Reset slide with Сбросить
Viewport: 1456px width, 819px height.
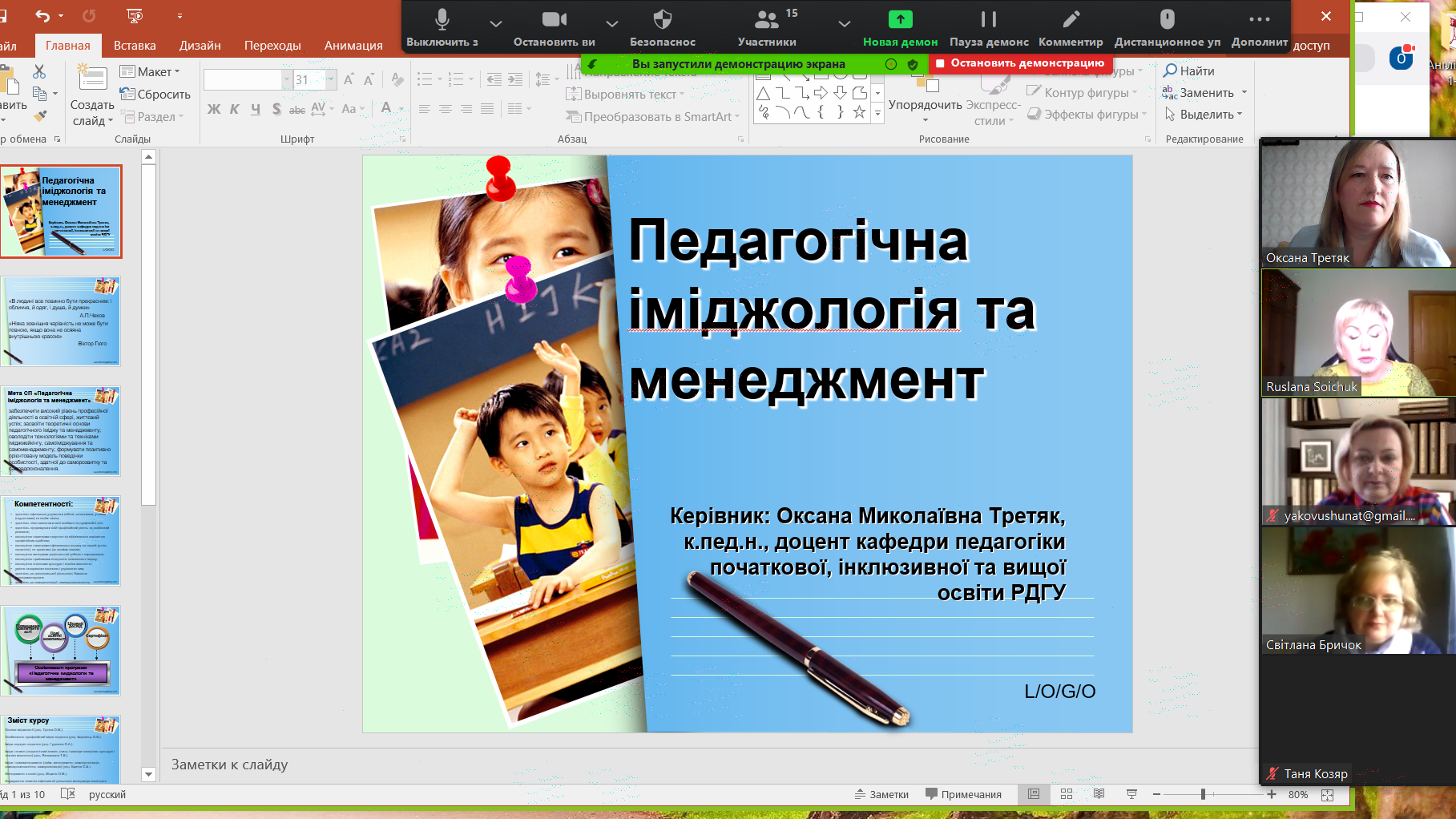[x=155, y=94]
